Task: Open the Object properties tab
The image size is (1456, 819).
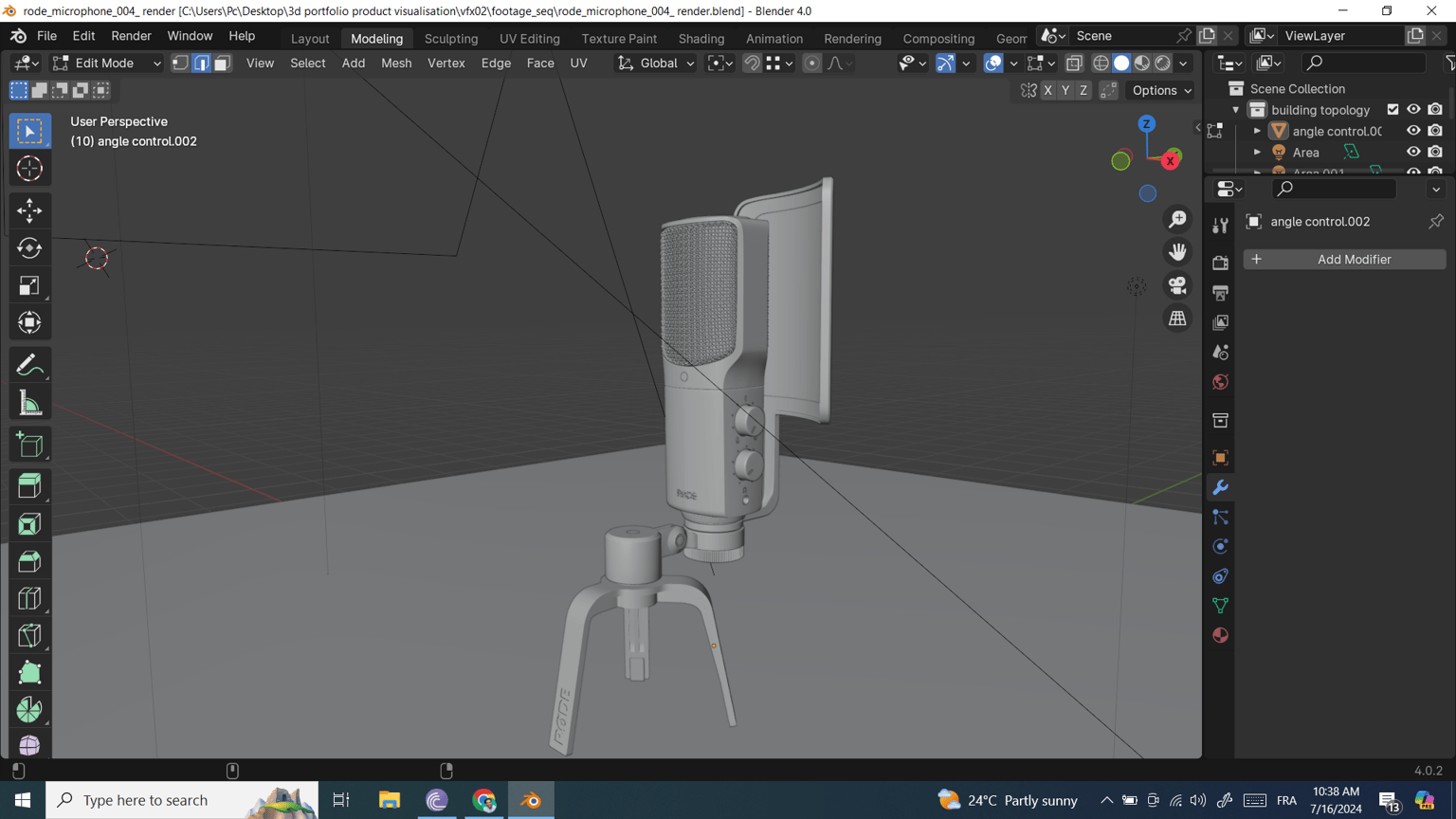Action: coord(1220,458)
